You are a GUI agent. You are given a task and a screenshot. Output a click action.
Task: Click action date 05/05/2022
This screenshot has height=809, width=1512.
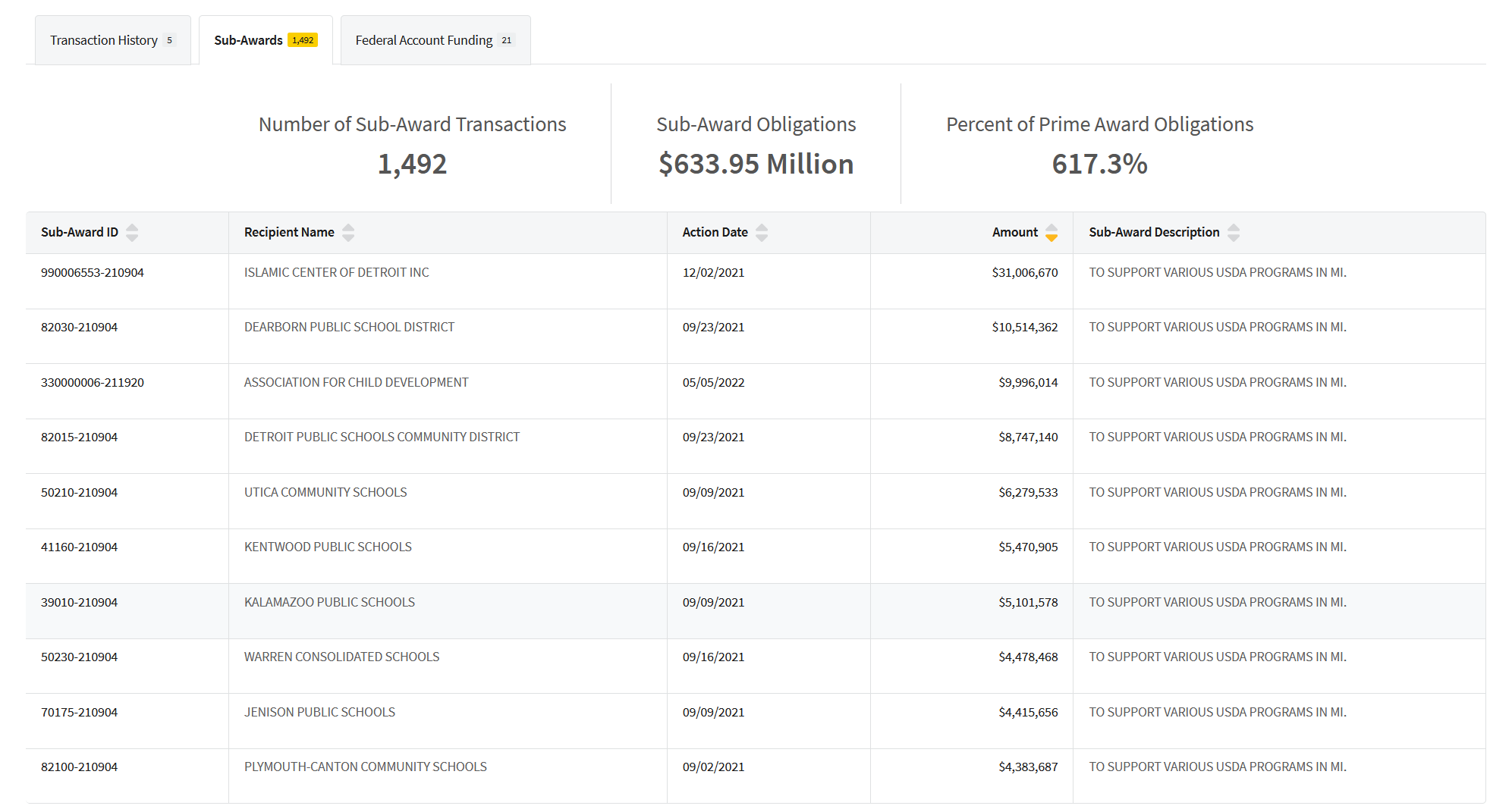tap(713, 382)
